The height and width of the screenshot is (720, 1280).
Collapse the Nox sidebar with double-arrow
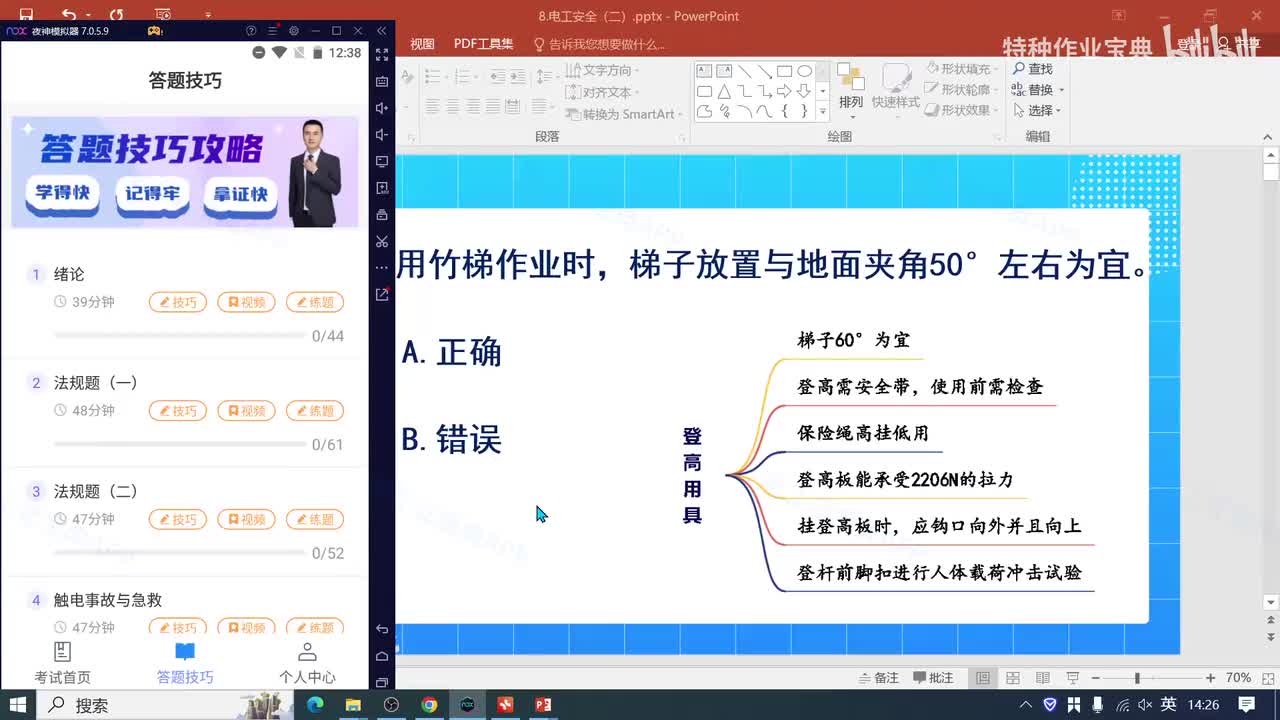coord(381,31)
